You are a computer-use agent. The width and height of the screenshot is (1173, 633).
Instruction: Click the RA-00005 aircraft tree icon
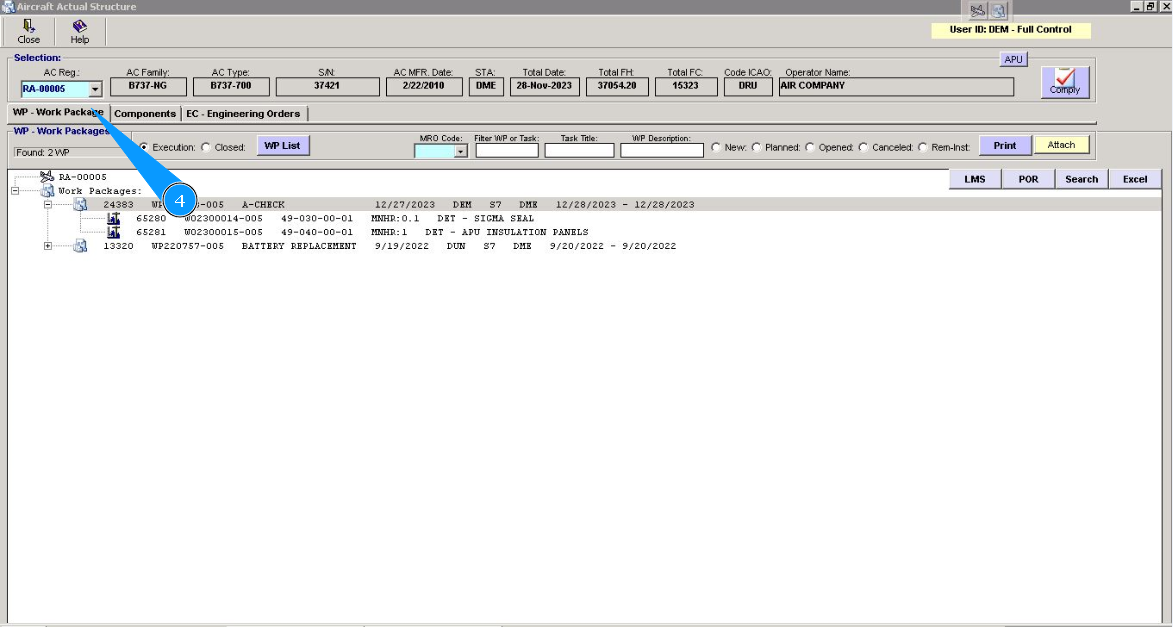point(47,177)
